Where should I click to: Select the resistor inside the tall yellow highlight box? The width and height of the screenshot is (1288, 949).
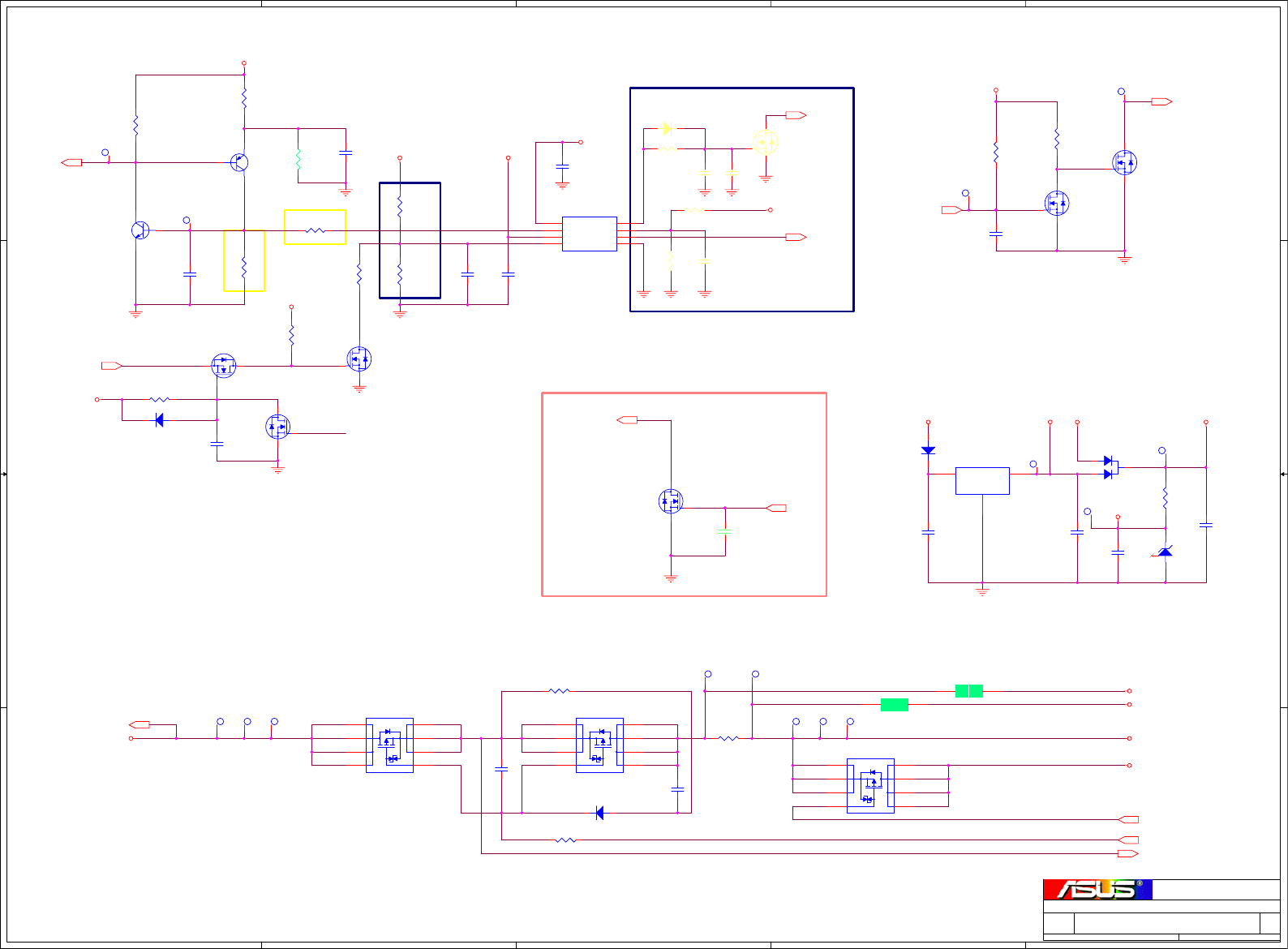click(244, 267)
